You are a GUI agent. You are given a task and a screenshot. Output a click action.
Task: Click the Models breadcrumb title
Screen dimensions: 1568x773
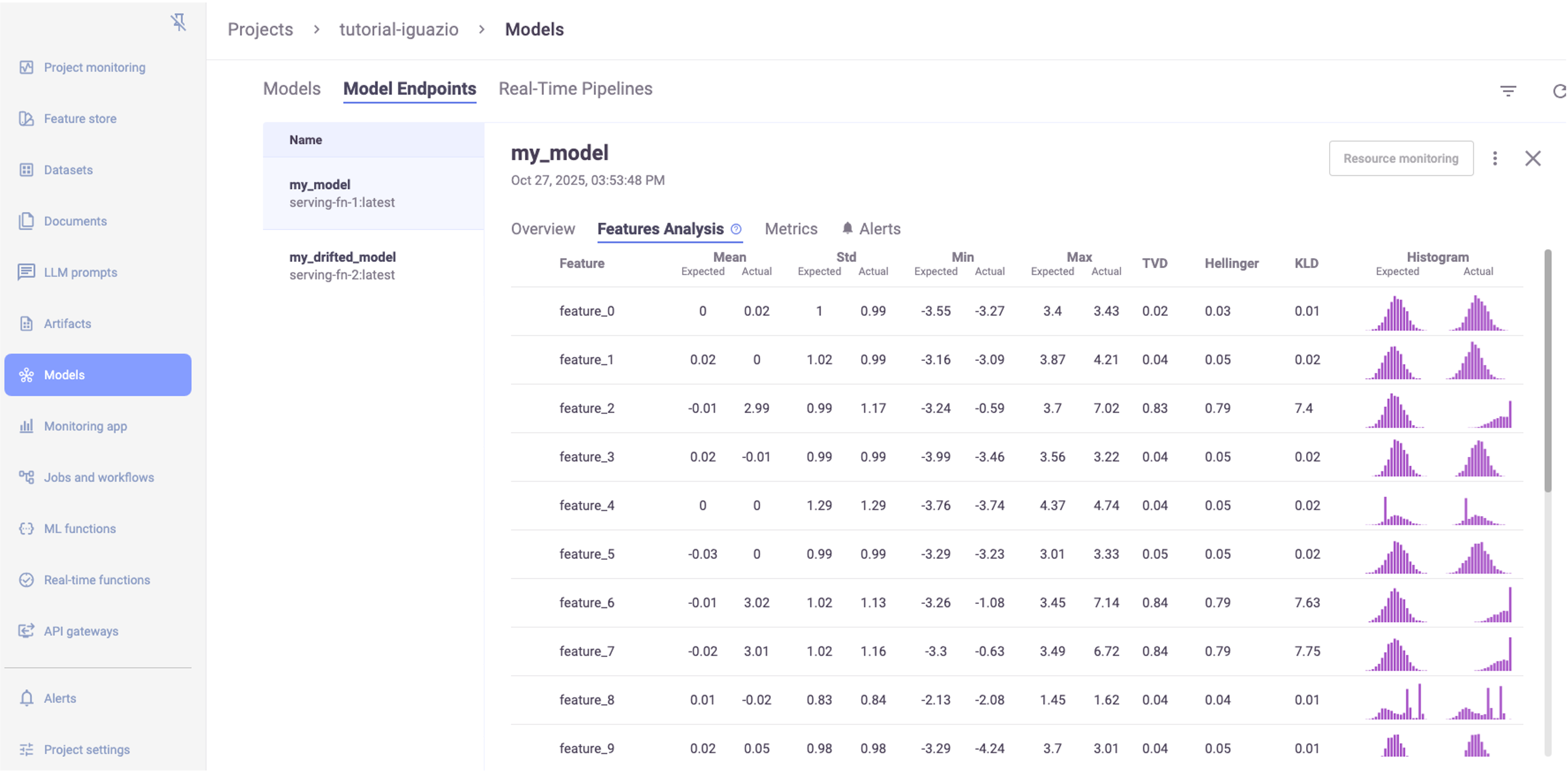[534, 29]
